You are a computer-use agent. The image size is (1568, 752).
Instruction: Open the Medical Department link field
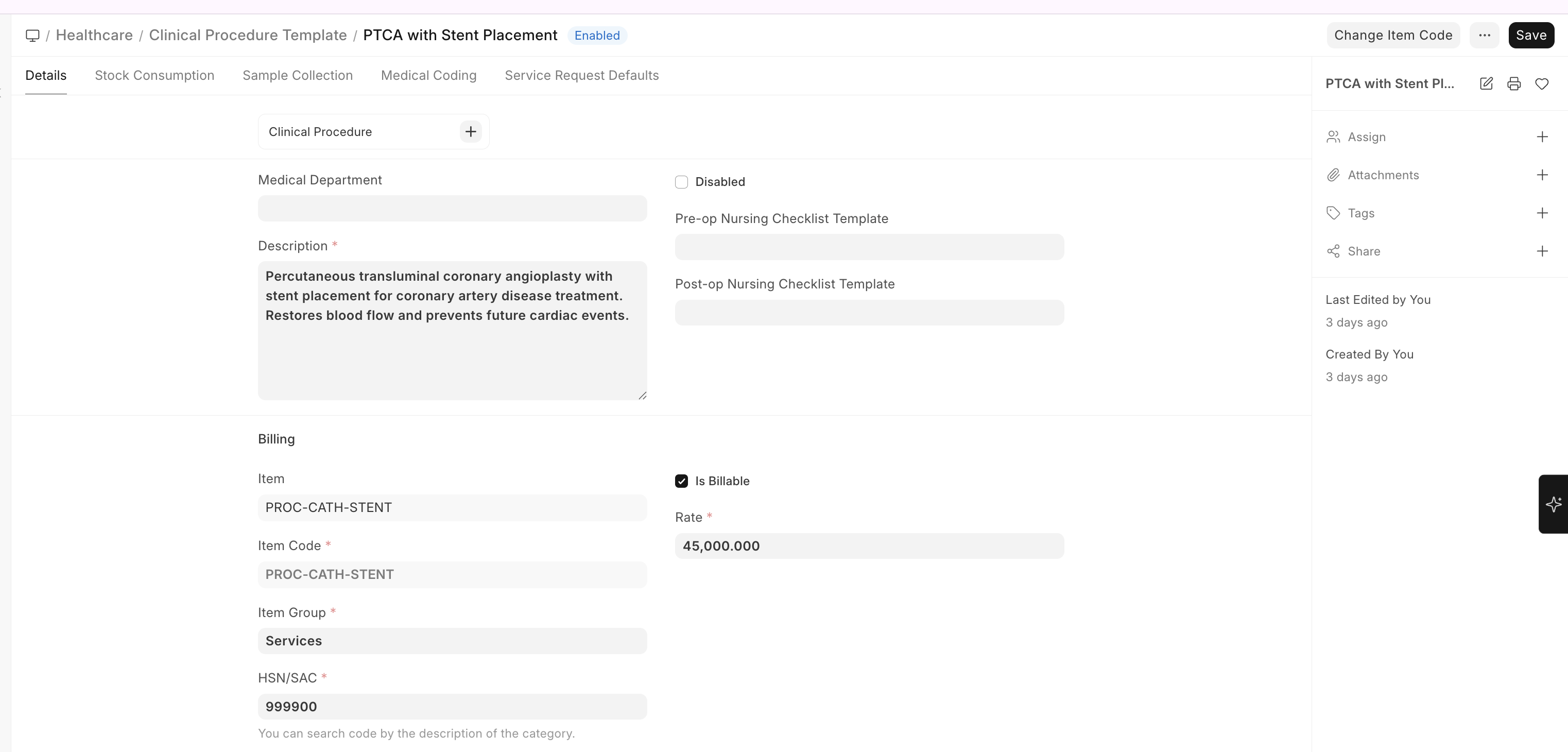point(452,208)
